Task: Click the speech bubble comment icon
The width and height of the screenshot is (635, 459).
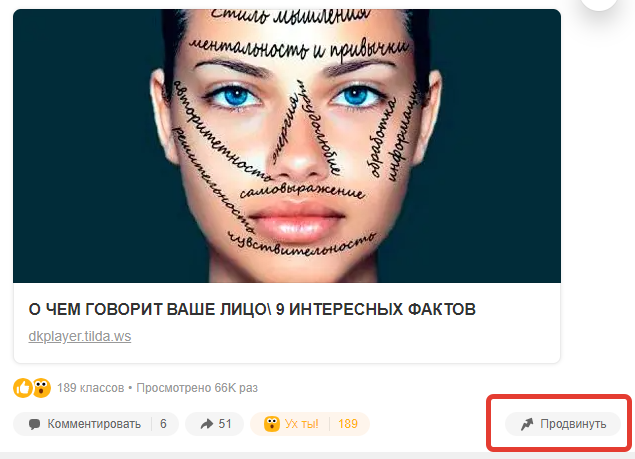Action: coord(34,424)
